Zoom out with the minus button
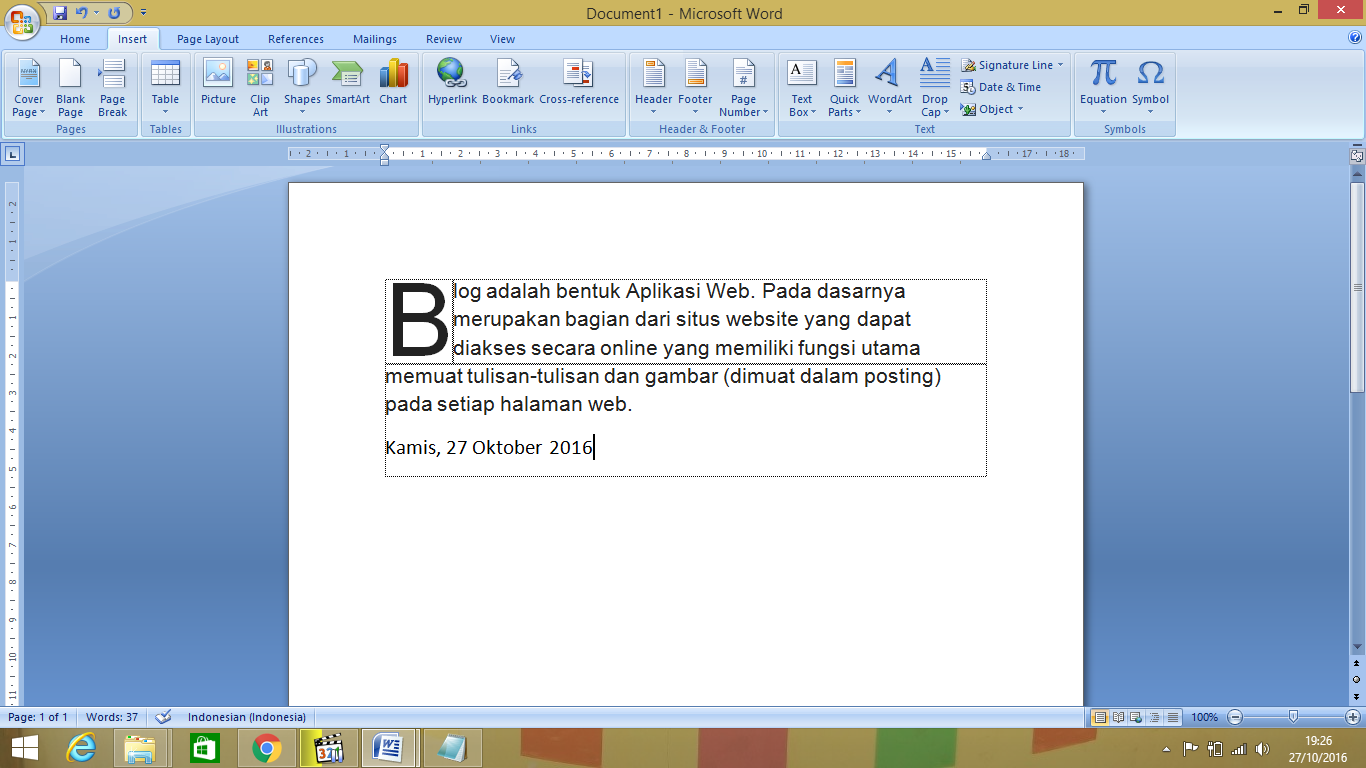The image size is (1366, 768). (x=1235, y=717)
